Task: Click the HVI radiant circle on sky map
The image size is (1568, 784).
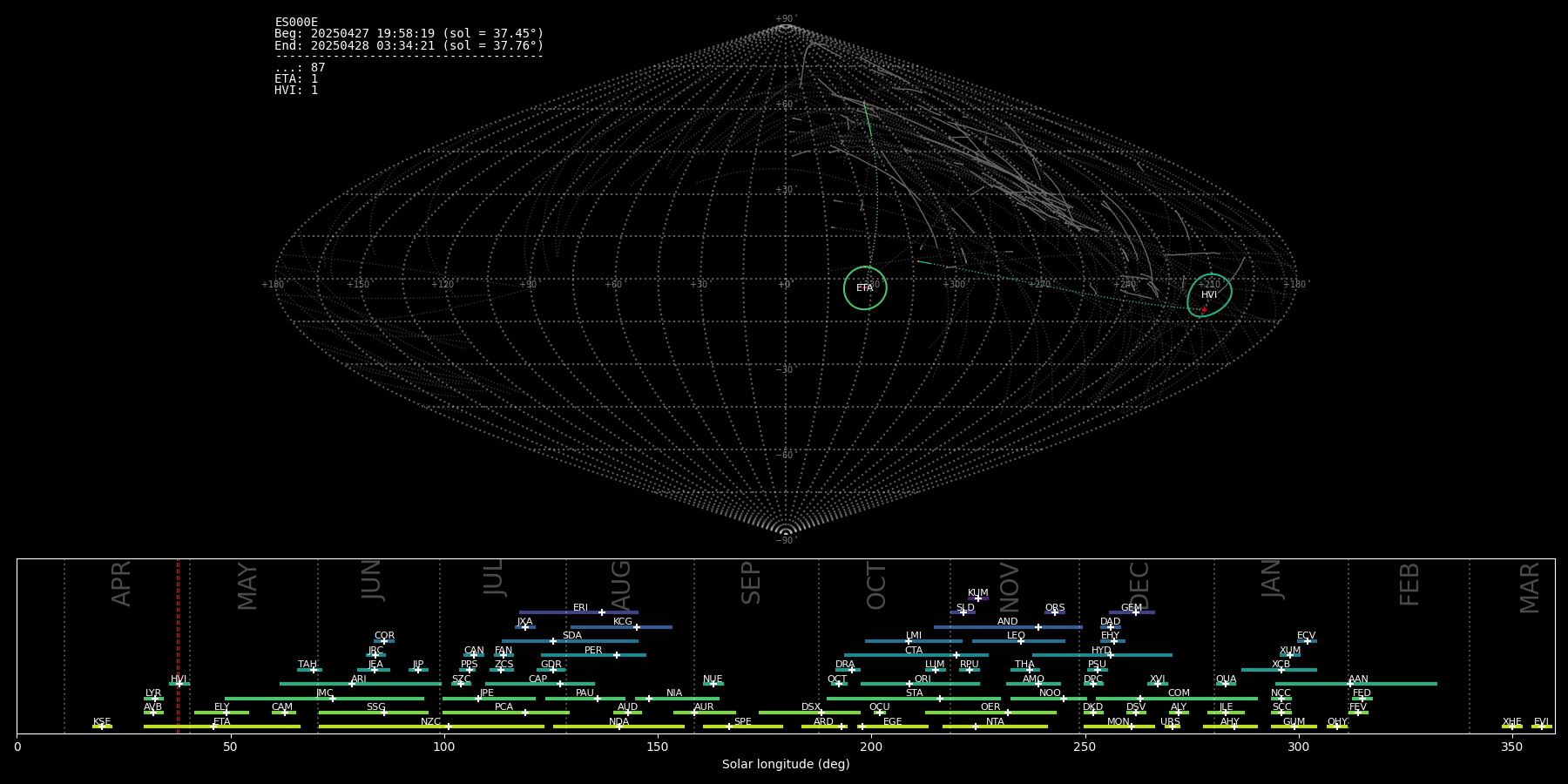Action: [x=1209, y=295]
